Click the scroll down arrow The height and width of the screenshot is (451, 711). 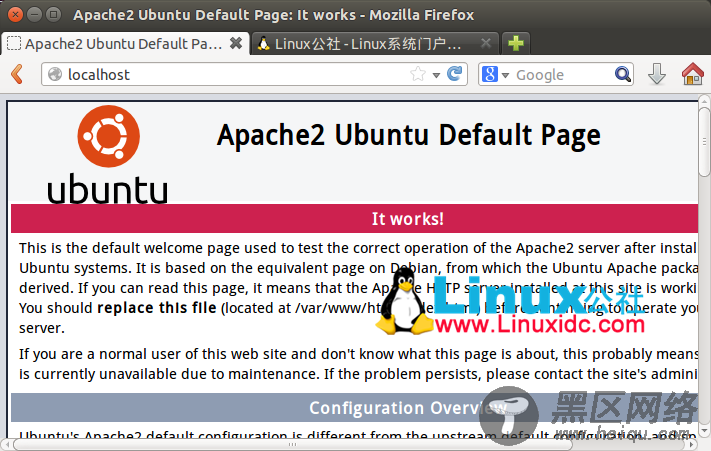click(704, 430)
